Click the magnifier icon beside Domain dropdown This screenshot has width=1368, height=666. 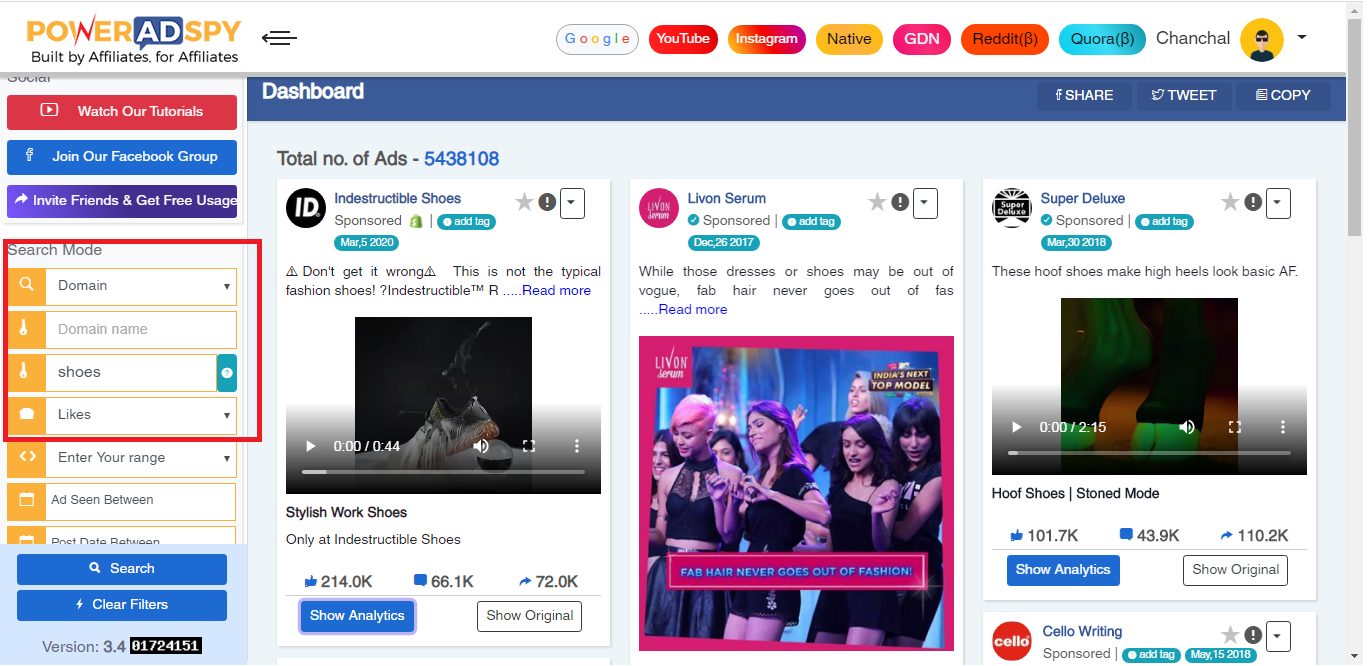27,286
